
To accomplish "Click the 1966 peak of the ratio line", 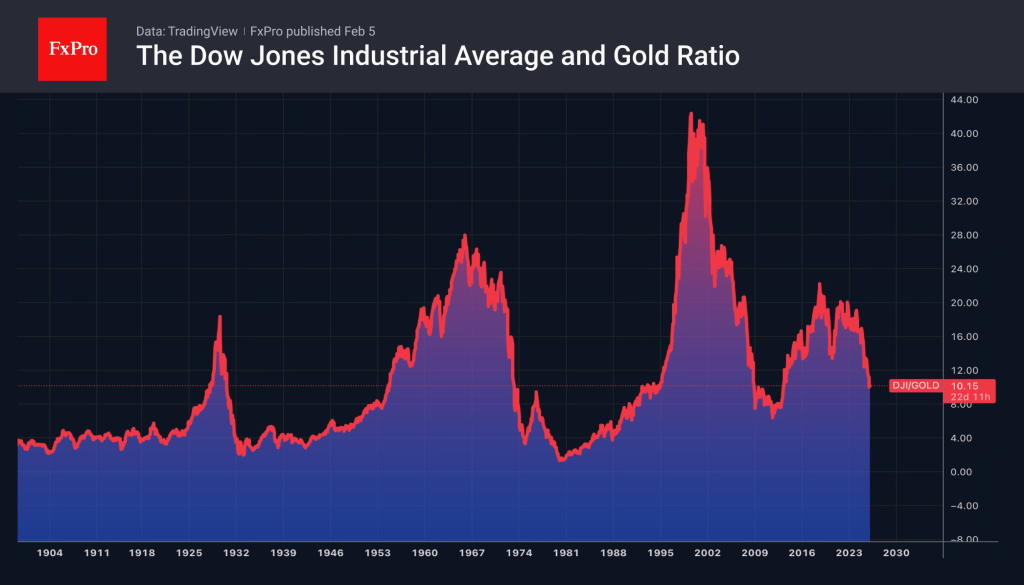I will [466, 233].
